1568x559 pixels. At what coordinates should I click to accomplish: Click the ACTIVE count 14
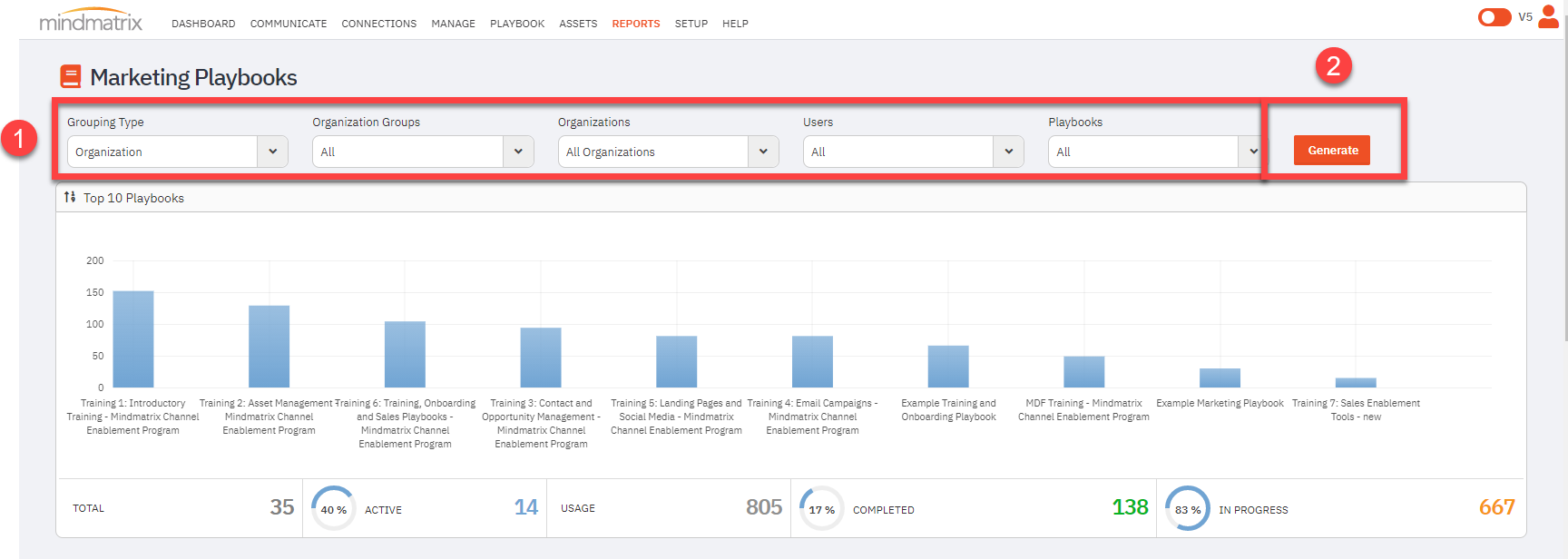[x=526, y=507]
